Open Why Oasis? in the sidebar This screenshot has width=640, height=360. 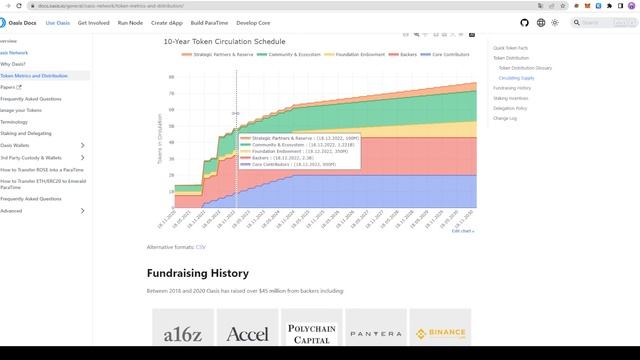coord(13,64)
